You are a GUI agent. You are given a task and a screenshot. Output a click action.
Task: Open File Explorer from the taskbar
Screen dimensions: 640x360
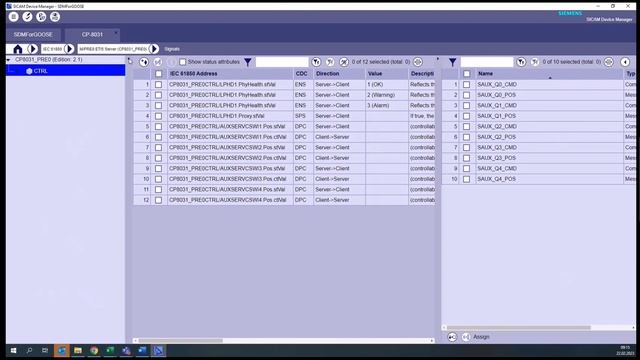[x=78, y=351]
